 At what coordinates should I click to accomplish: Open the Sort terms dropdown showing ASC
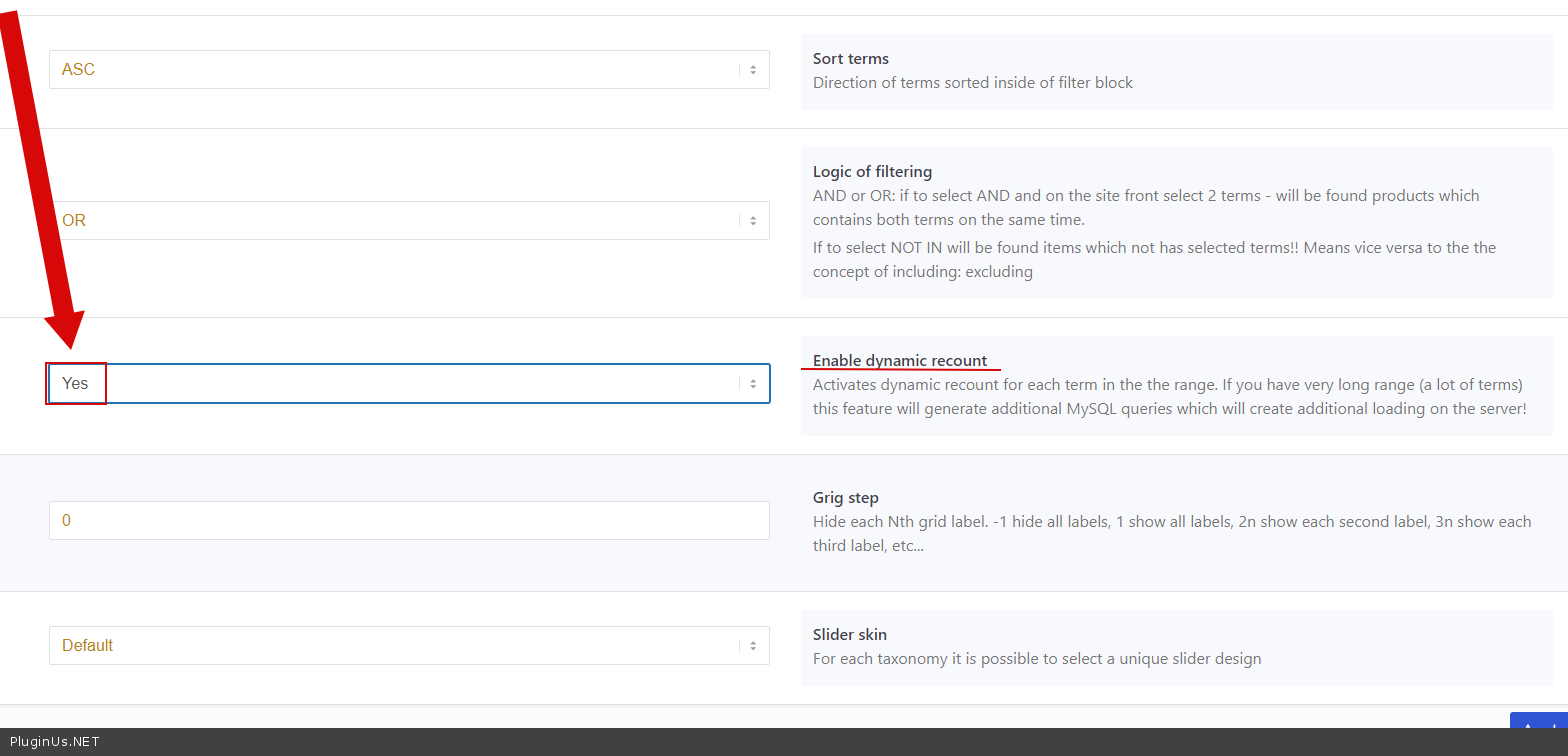point(400,70)
